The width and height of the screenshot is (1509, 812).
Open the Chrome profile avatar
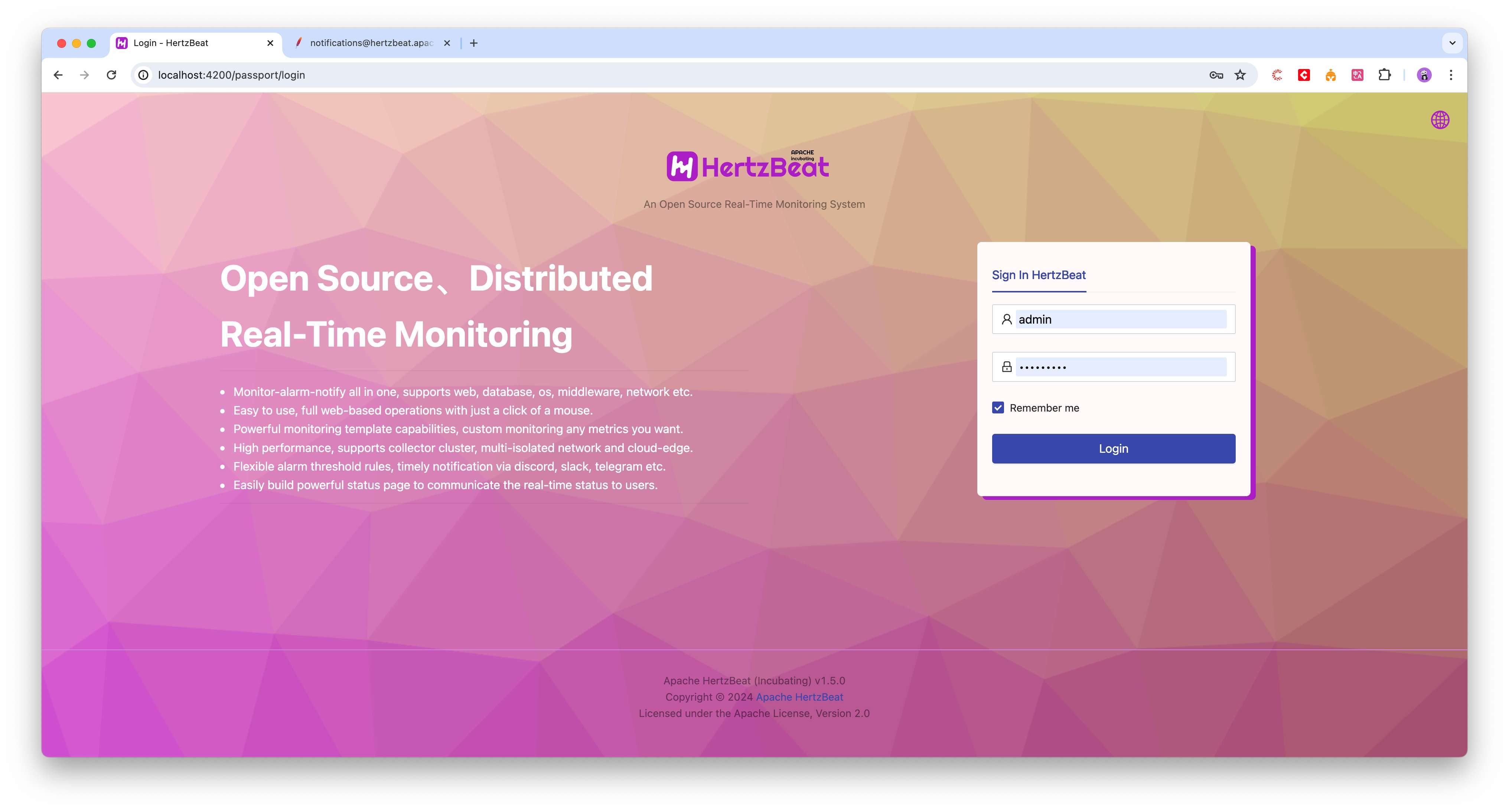tap(1424, 75)
